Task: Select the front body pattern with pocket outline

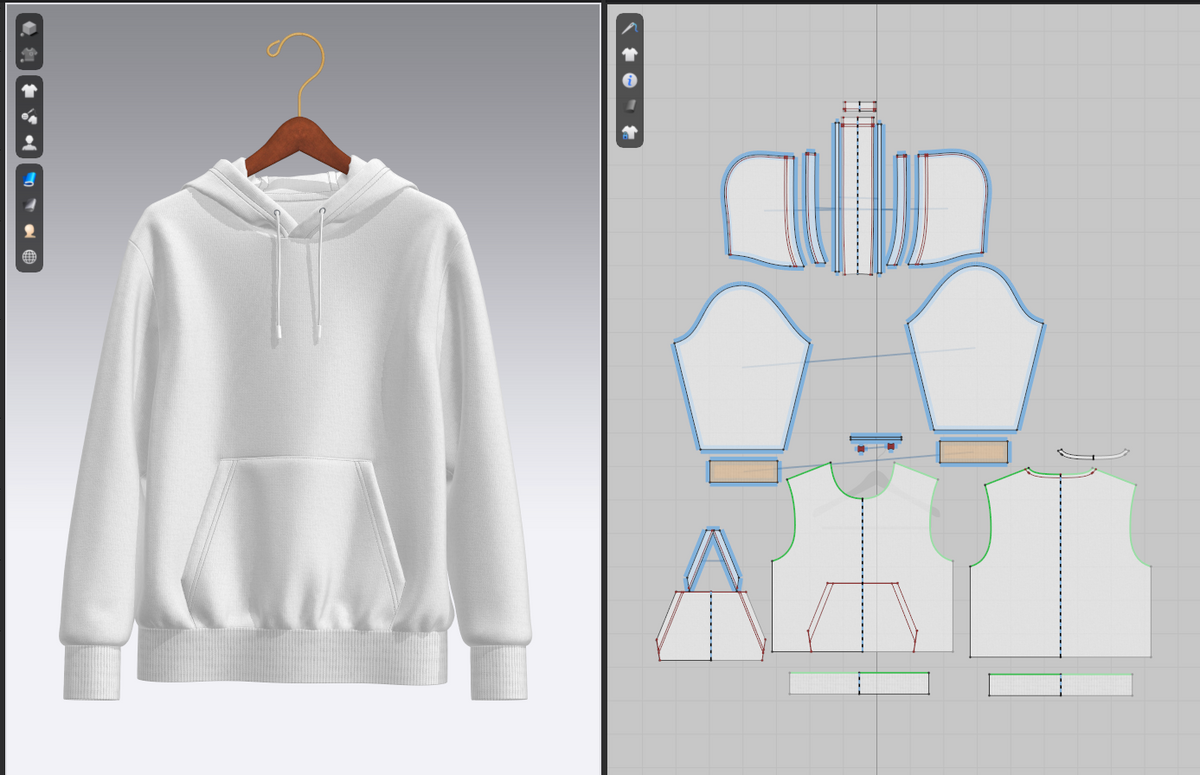Action: [862, 560]
